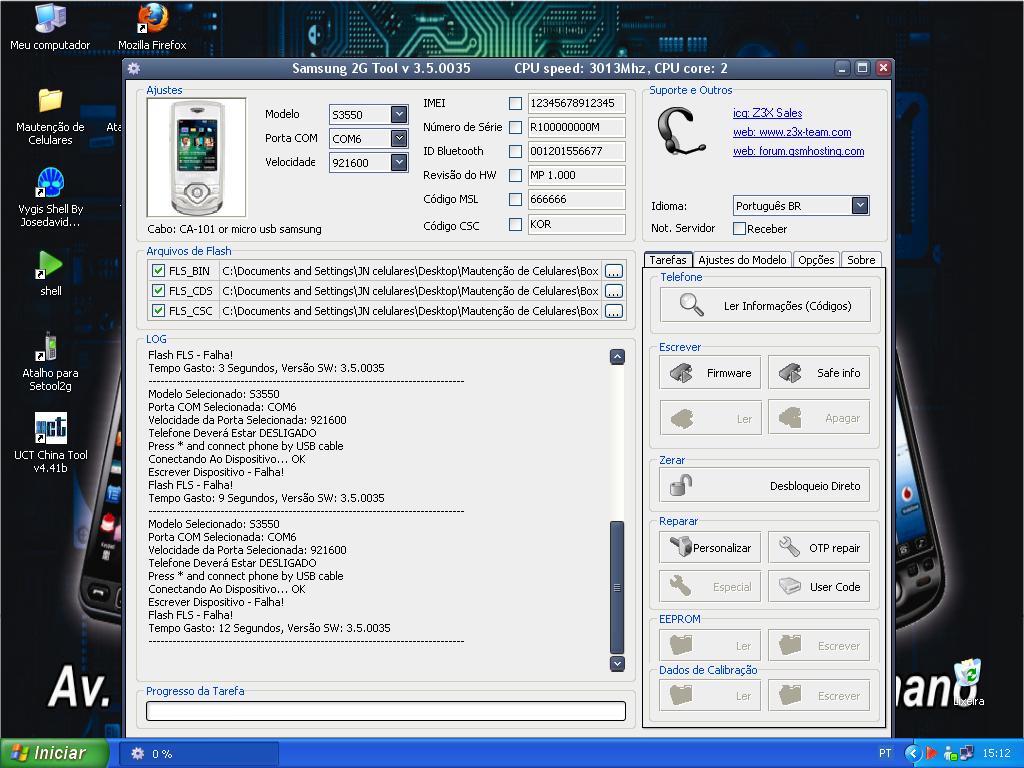
Task: Open the Modelo dropdown
Action: tap(399, 114)
